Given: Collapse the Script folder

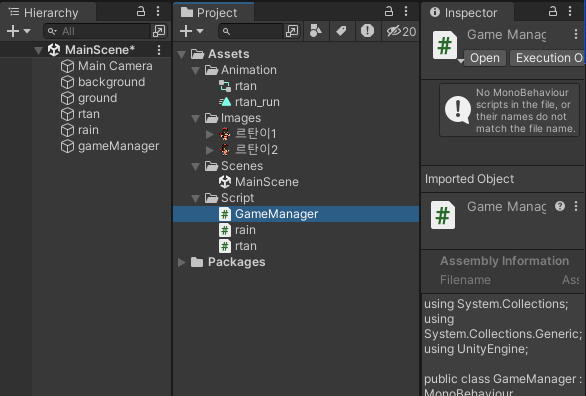Looking at the screenshot, I should coord(195,199).
